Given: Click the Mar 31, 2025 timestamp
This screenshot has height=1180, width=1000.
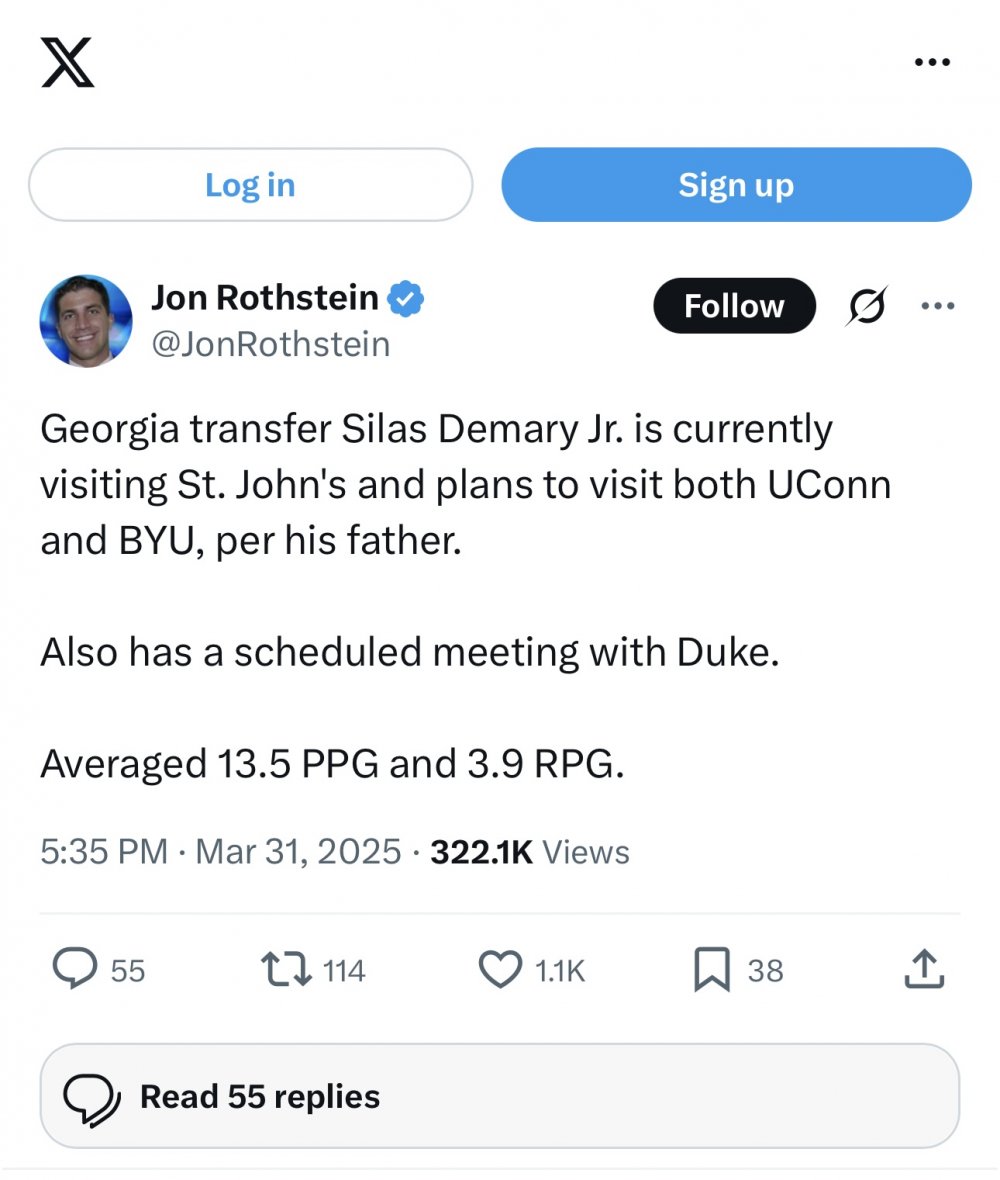Looking at the screenshot, I should click(298, 852).
